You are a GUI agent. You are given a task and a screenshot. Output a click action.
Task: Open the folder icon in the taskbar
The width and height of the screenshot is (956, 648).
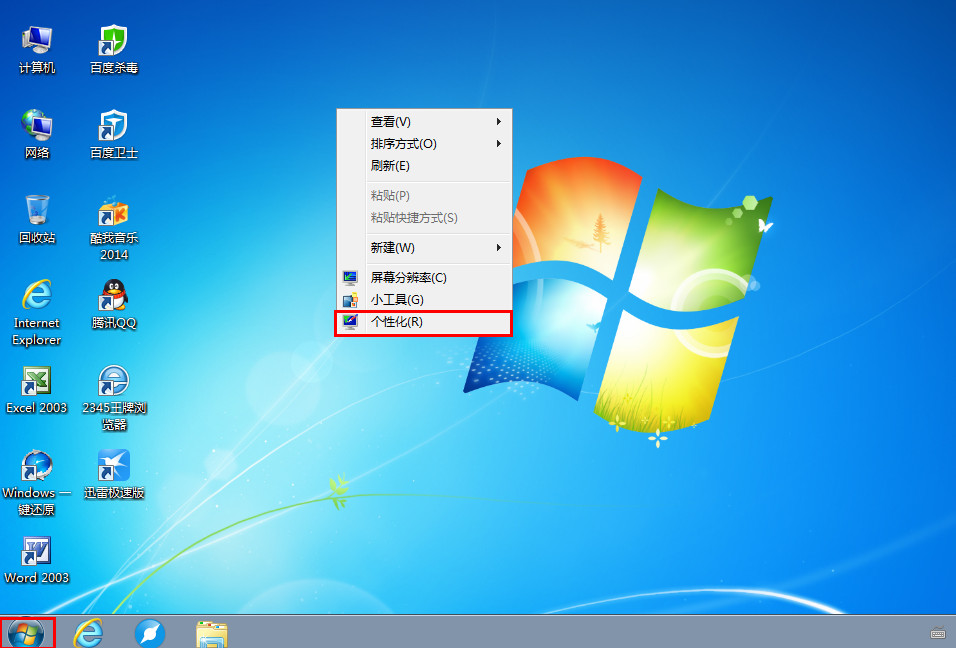click(x=211, y=633)
